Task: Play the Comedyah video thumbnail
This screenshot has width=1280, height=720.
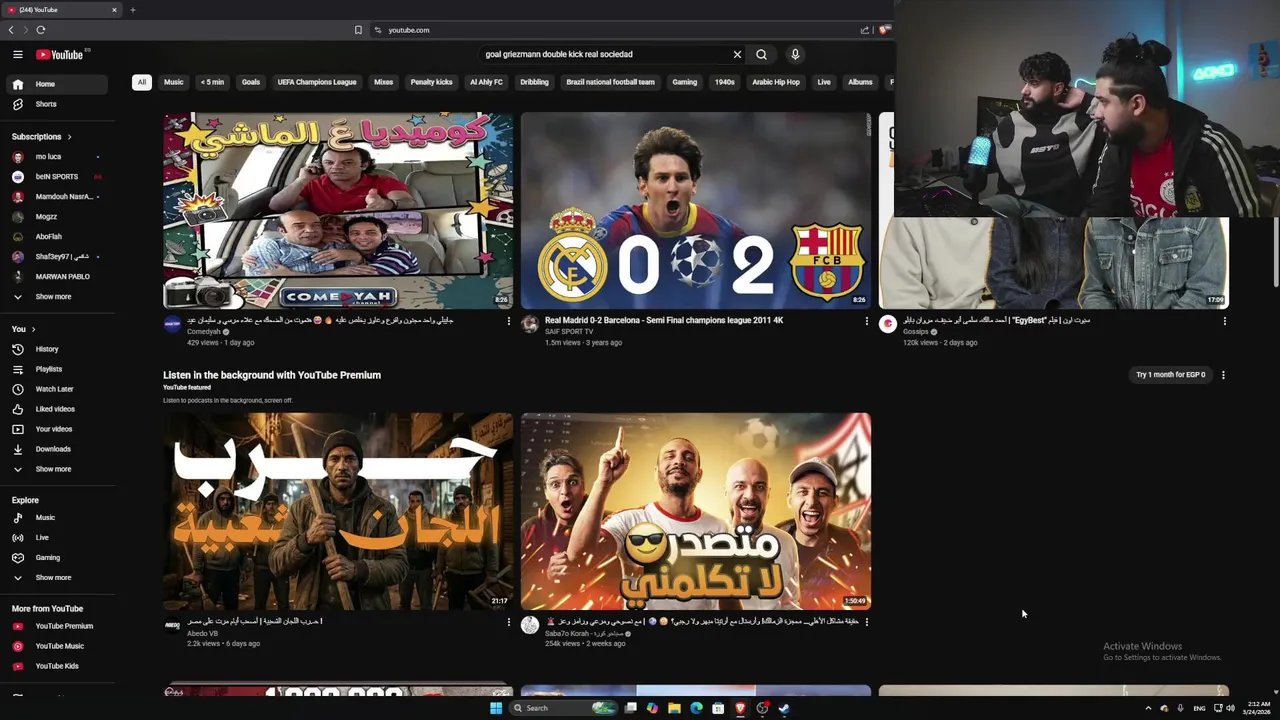Action: (338, 210)
